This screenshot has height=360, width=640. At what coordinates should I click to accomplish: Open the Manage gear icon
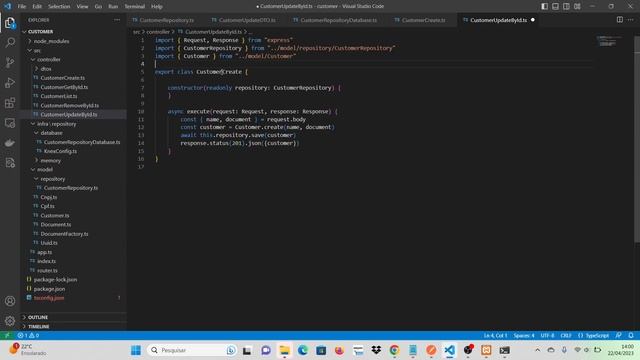point(10,321)
